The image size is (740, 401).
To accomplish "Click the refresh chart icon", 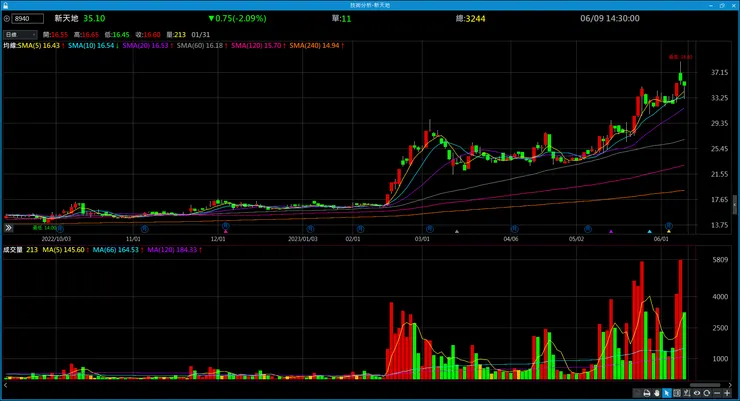I will pyautogui.click(x=706, y=393).
